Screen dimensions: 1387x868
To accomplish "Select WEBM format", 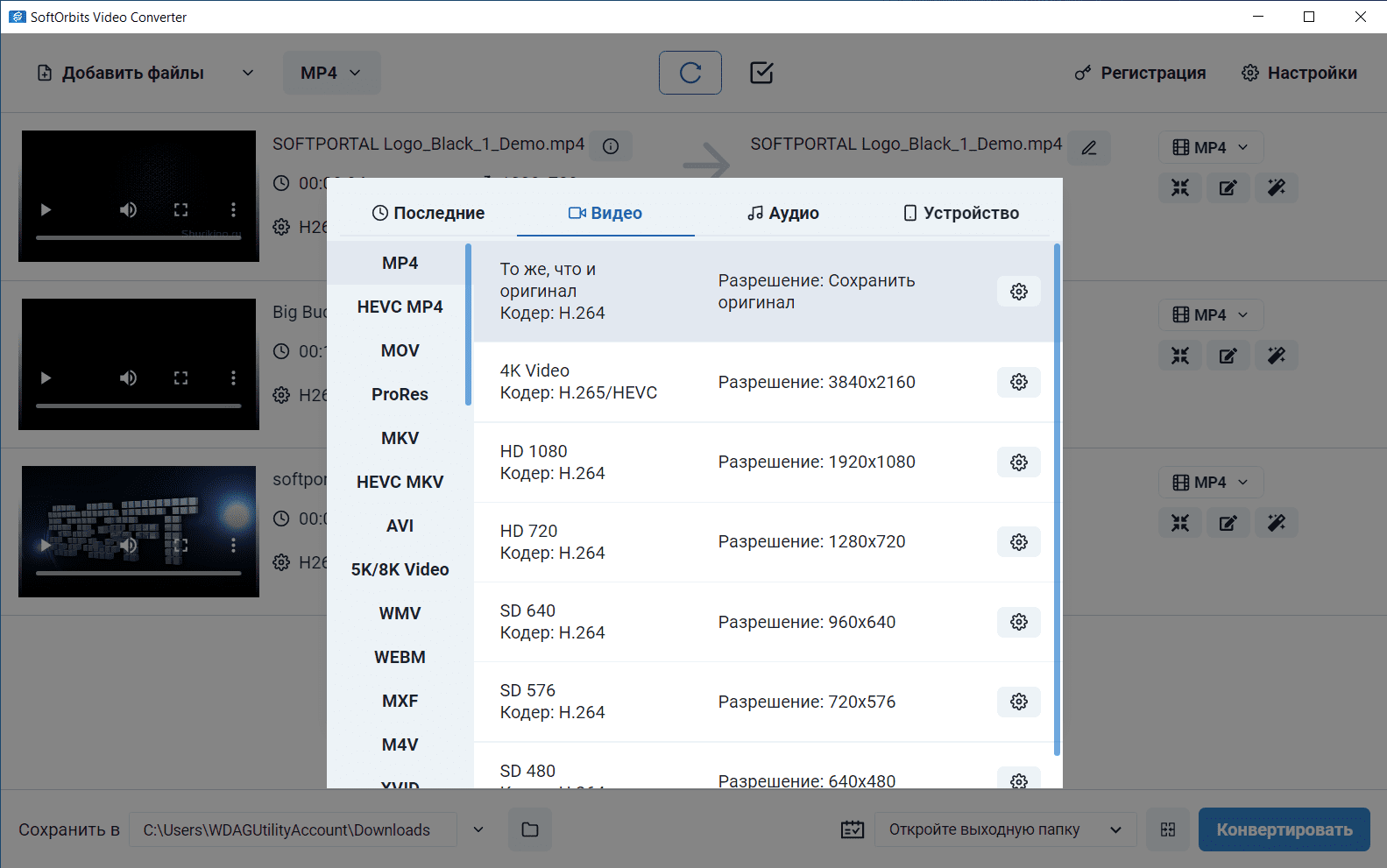I will [x=400, y=657].
